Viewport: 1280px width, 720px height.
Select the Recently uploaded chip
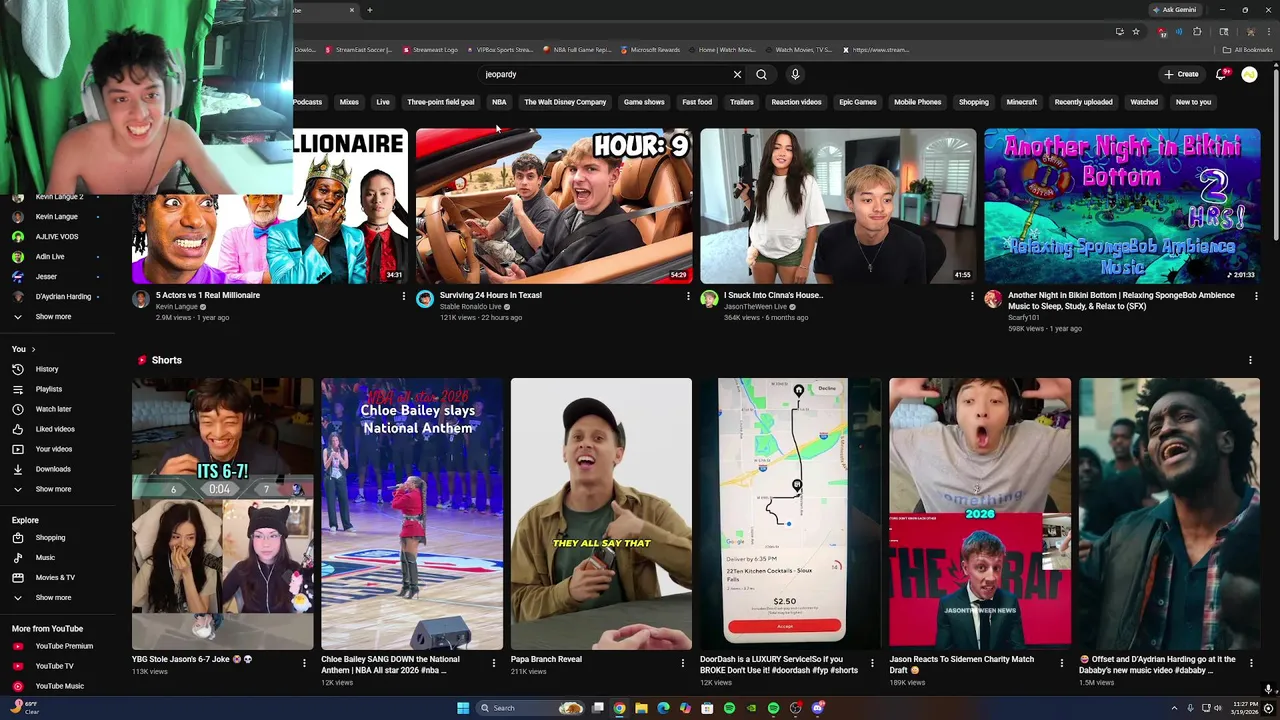(1083, 102)
